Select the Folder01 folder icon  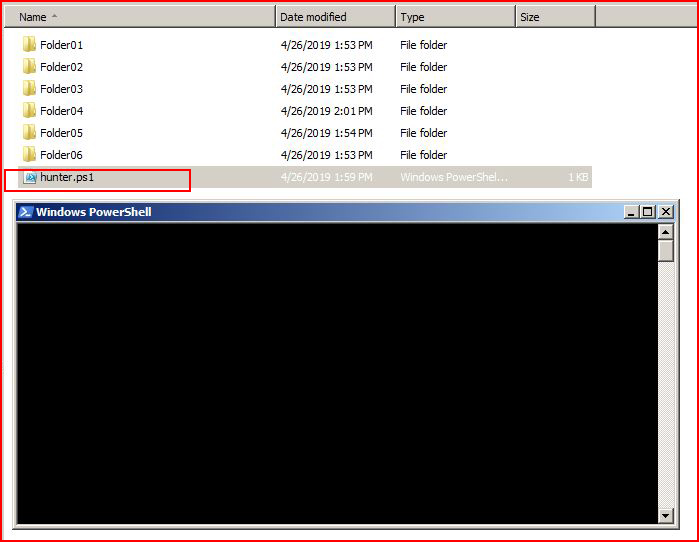[x=29, y=45]
